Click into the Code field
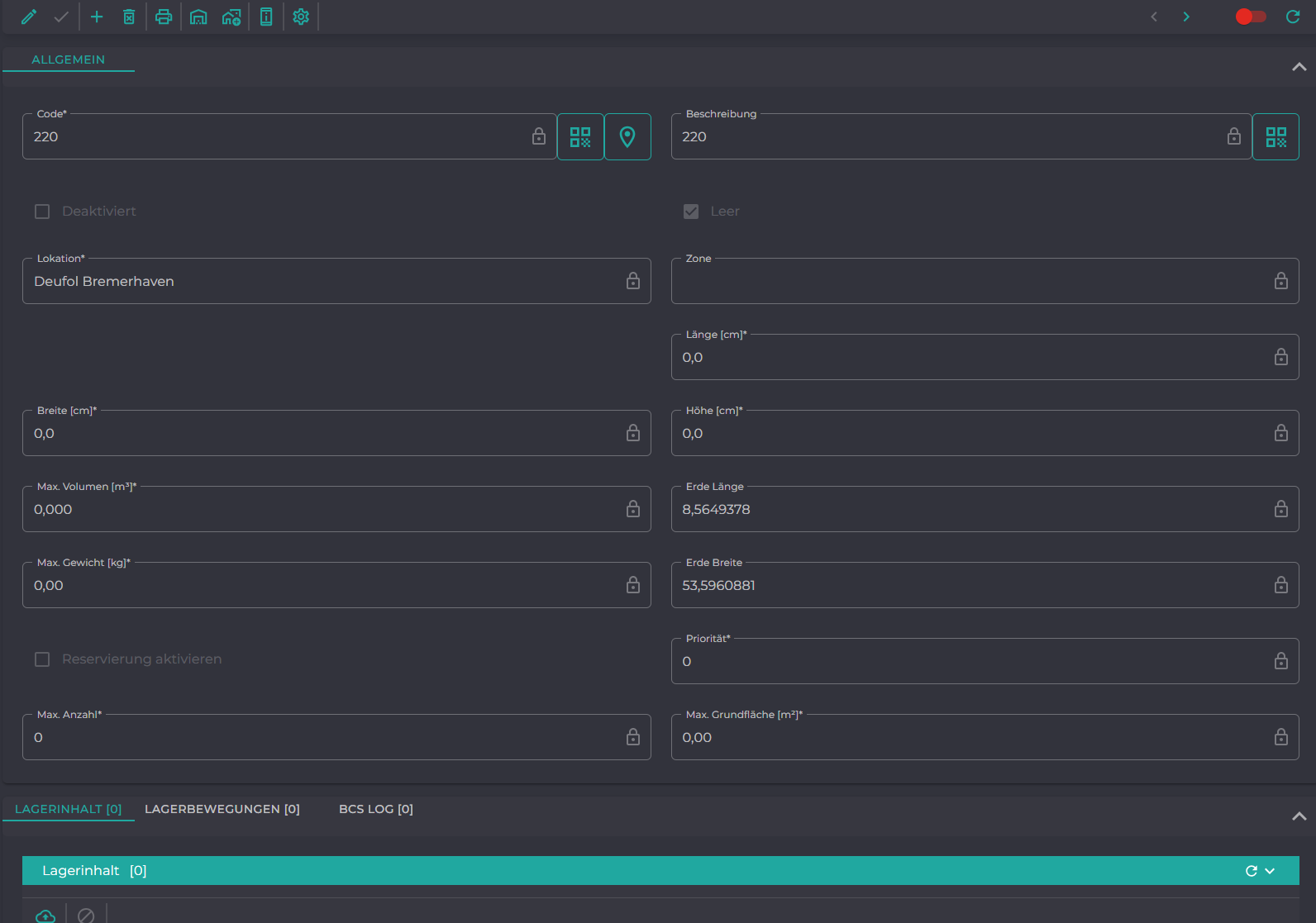The width and height of the screenshot is (1316, 923). [289, 136]
